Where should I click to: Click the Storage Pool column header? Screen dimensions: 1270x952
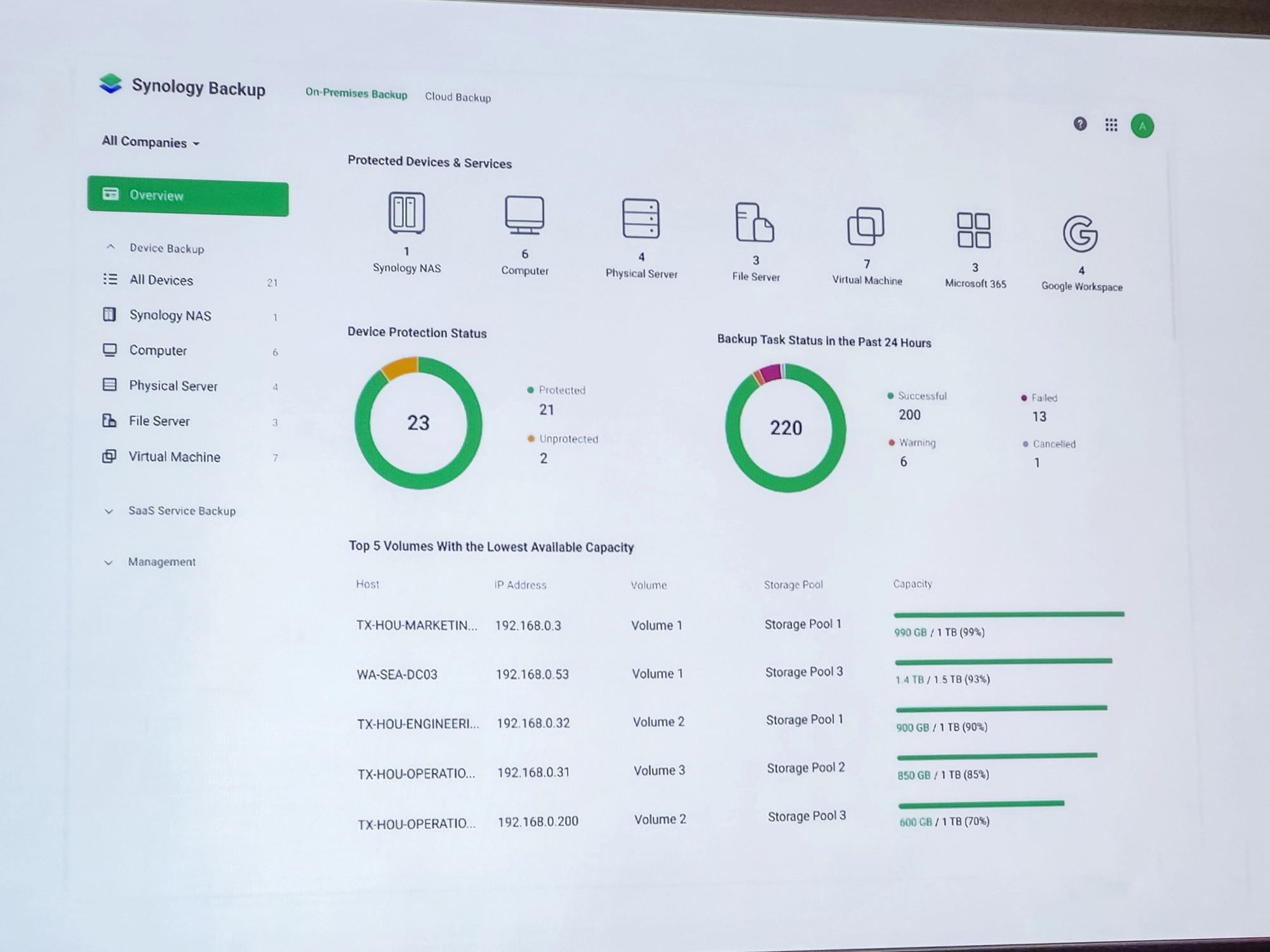(793, 585)
